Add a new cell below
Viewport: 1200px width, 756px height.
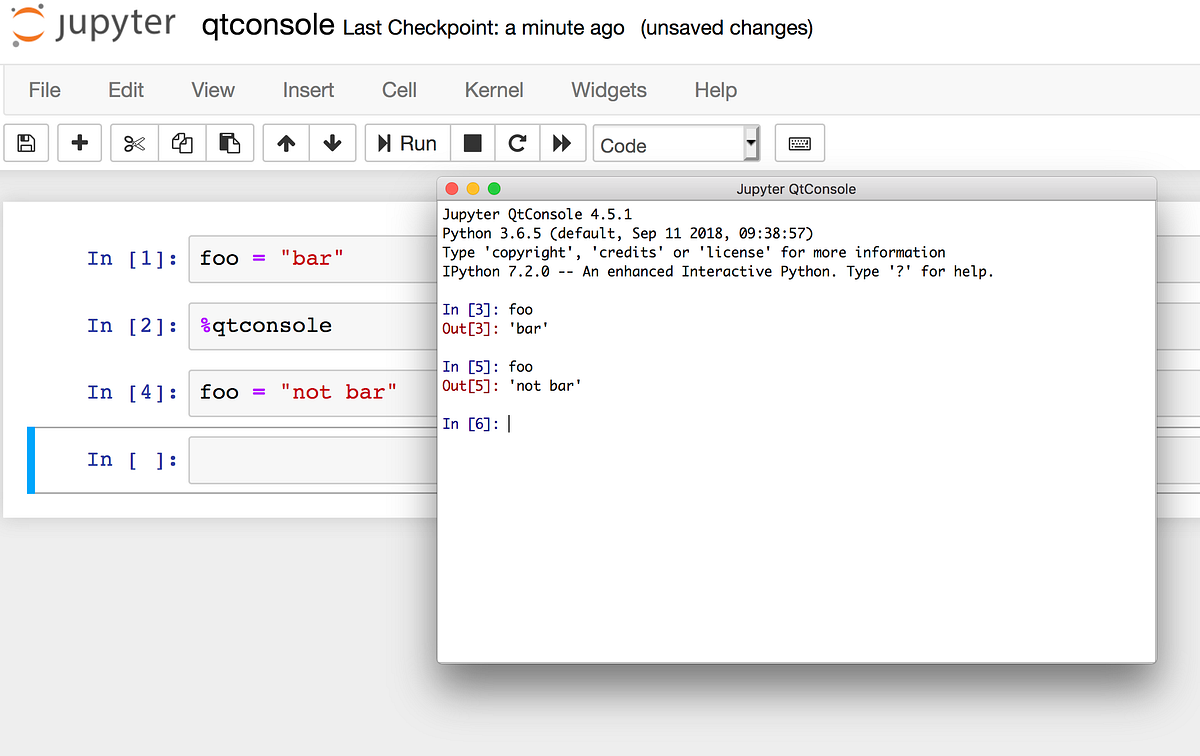click(79, 143)
